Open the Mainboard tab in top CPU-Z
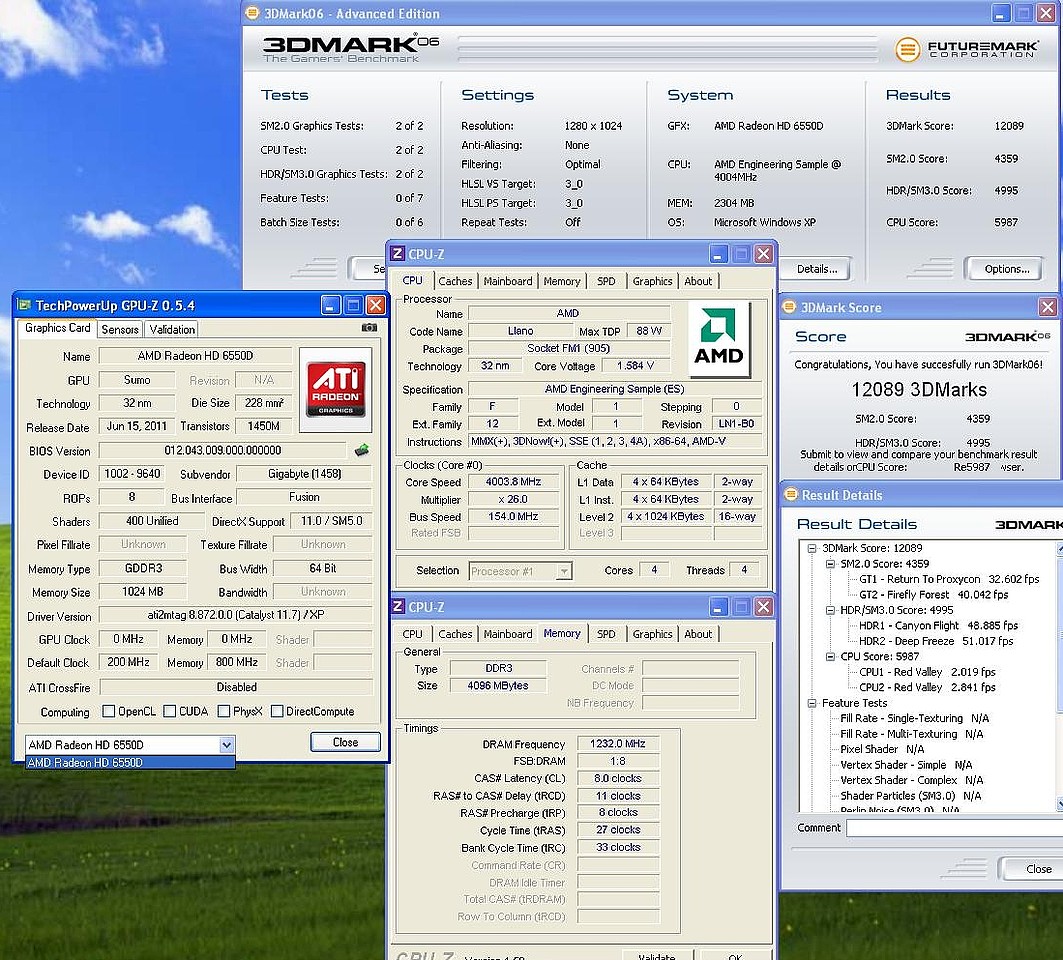 tap(508, 281)
